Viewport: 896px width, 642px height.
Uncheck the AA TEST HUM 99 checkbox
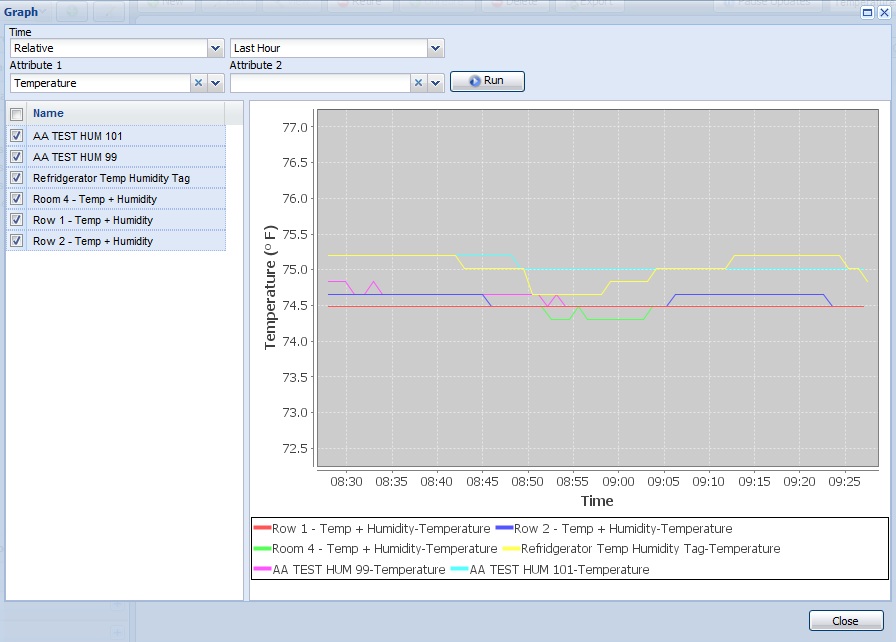(17, 157)
